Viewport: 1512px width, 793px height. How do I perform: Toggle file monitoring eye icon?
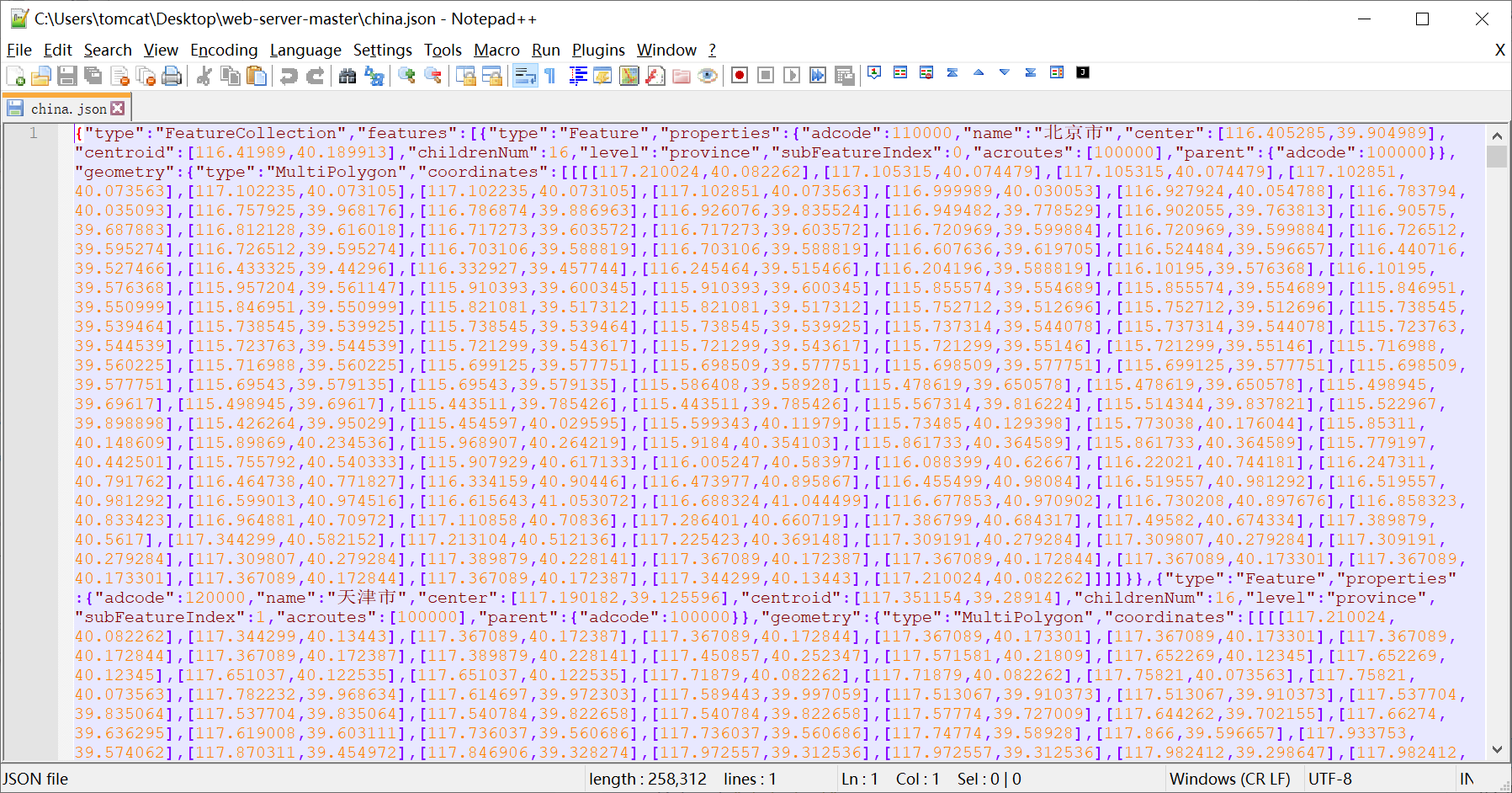[708, 77]
